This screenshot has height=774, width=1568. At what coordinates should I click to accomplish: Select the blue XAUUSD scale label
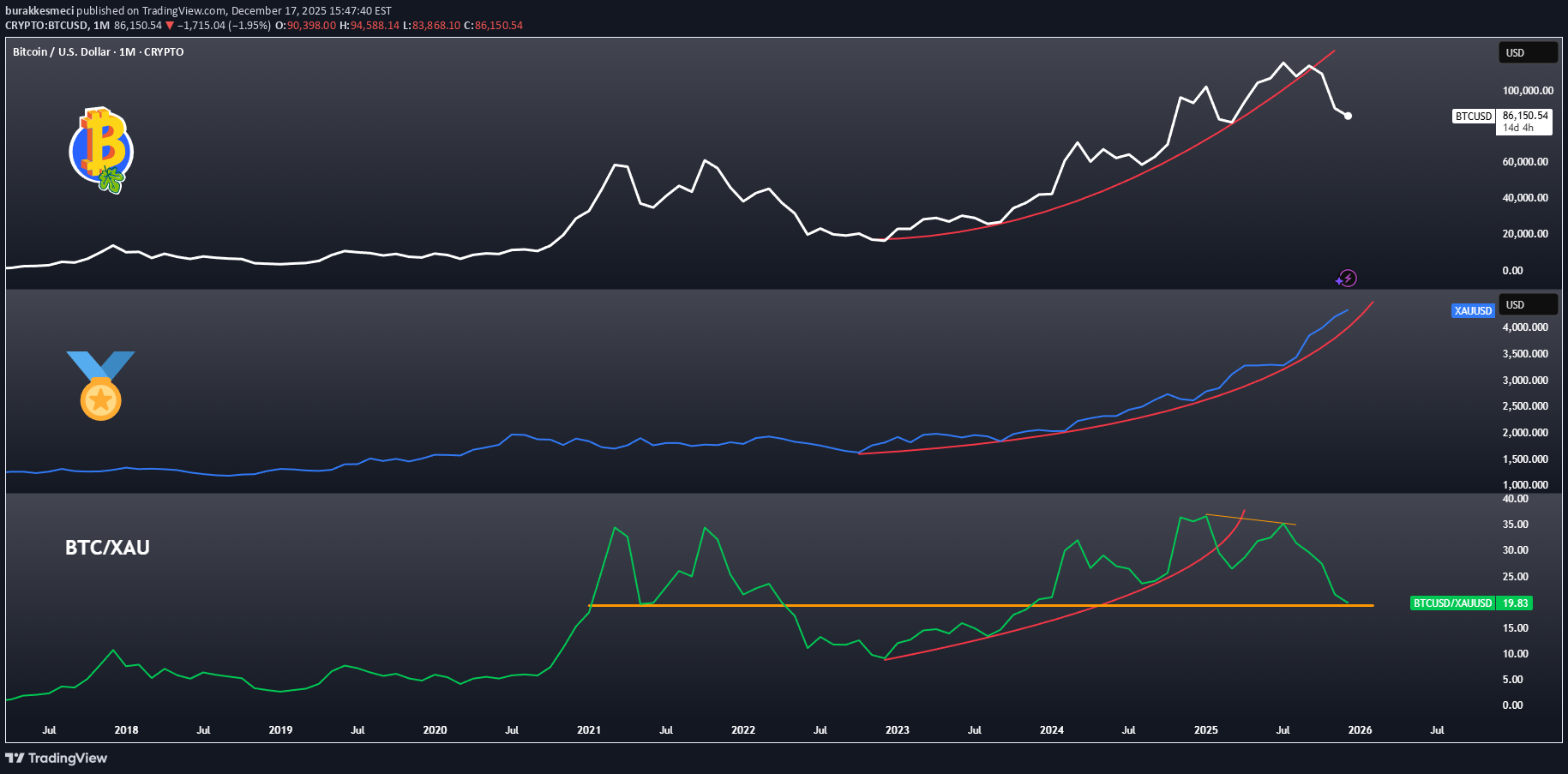point(1473,311)
